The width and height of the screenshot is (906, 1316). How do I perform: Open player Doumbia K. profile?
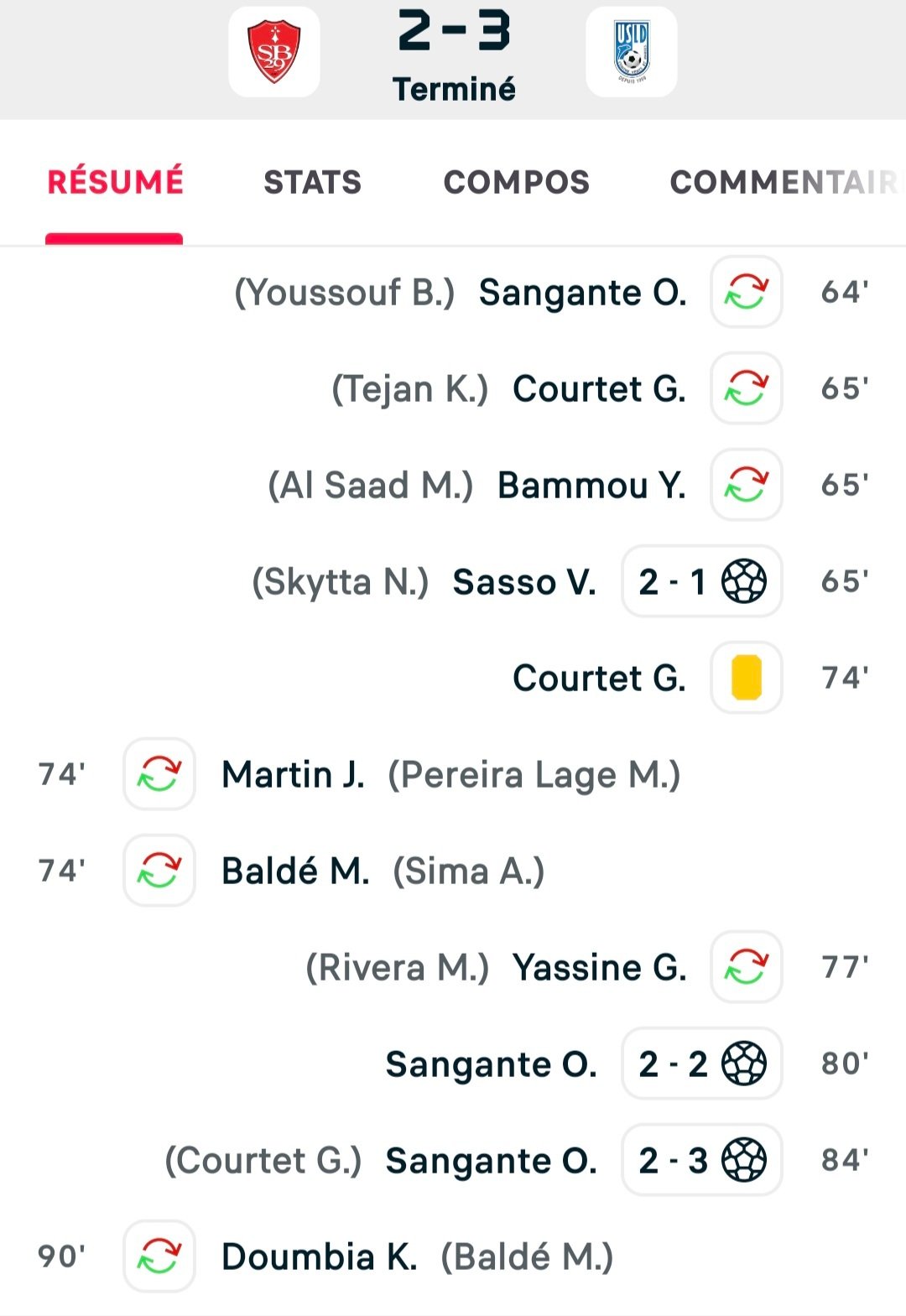coord(319,1257)
